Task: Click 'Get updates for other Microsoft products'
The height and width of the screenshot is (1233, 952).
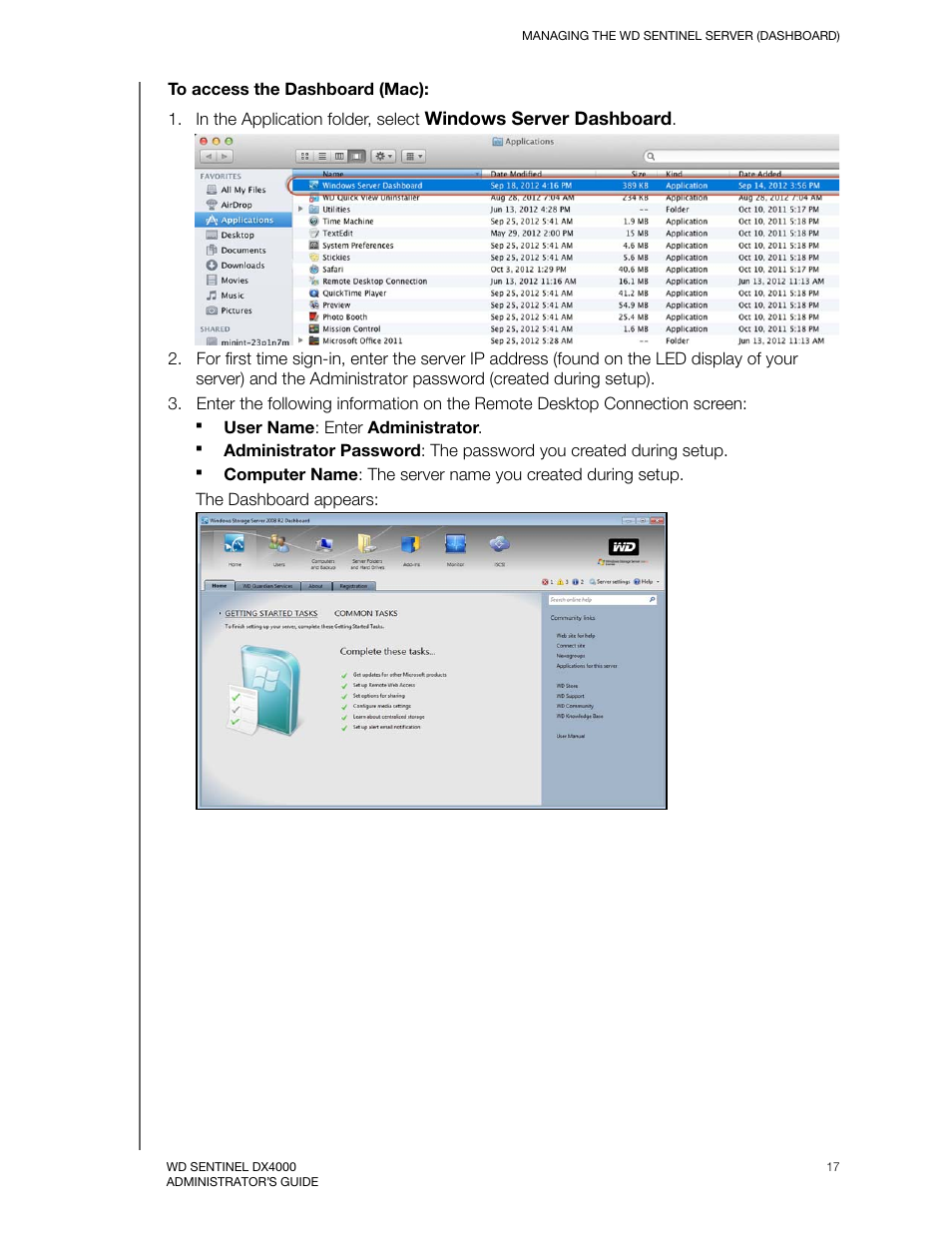Action: click(399, 675)
